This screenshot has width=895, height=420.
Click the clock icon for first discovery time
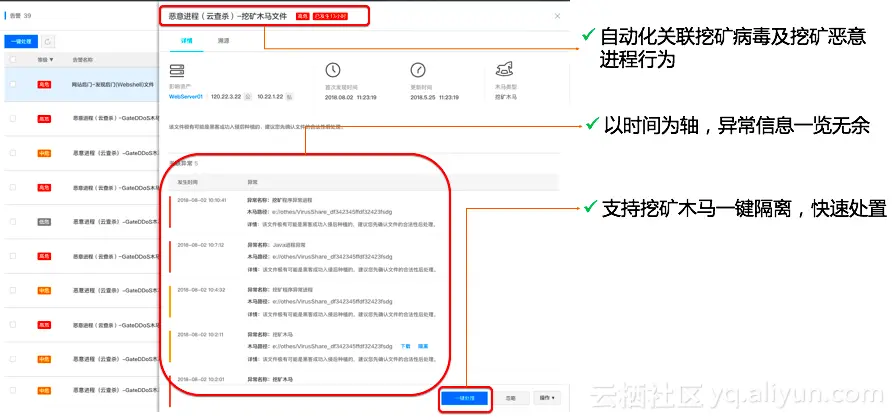[x=333, y=70]
